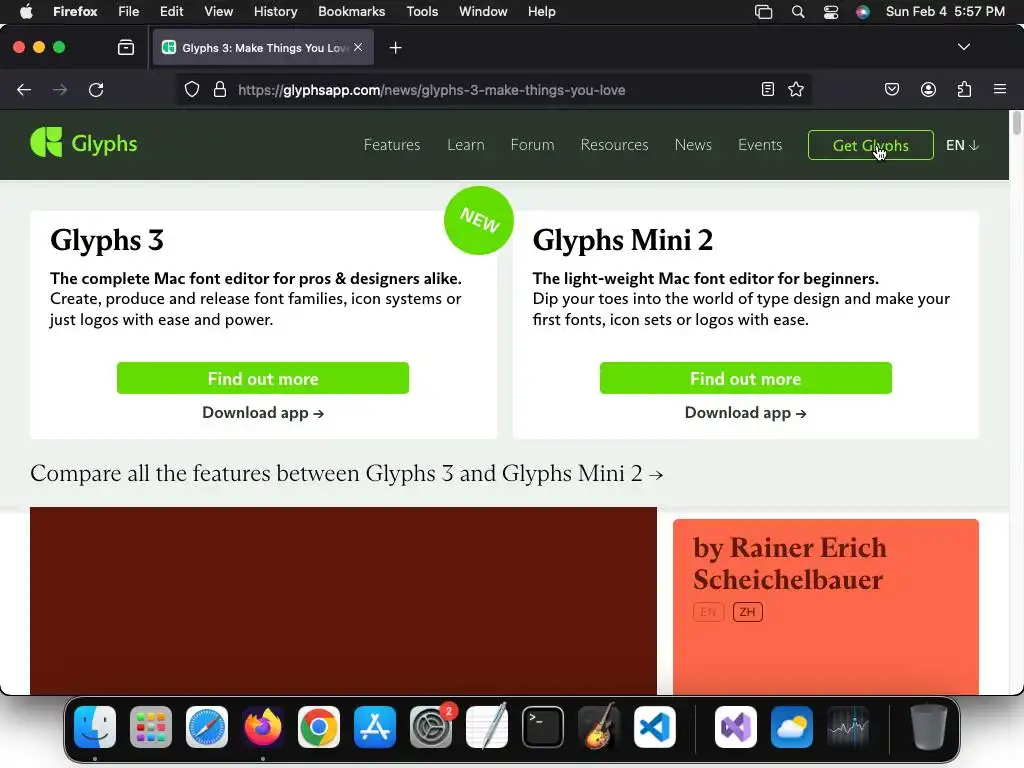The height and width of the screenshot is (768, 1024).
Task: Click the Glyphs logo in site header
Action: [x=84, y=142]
